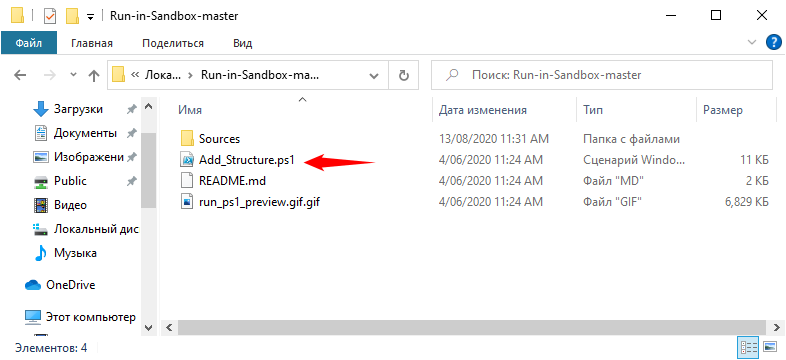Switch to the Главная tab

pos(92,43)
